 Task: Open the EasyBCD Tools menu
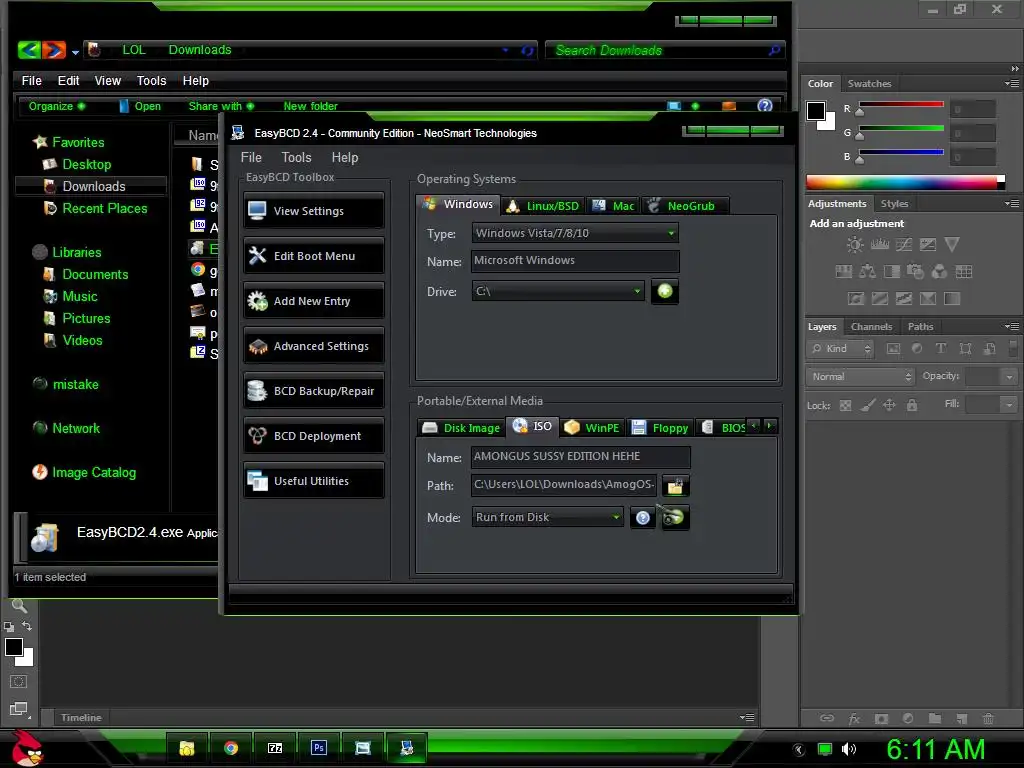click(296, 157)
